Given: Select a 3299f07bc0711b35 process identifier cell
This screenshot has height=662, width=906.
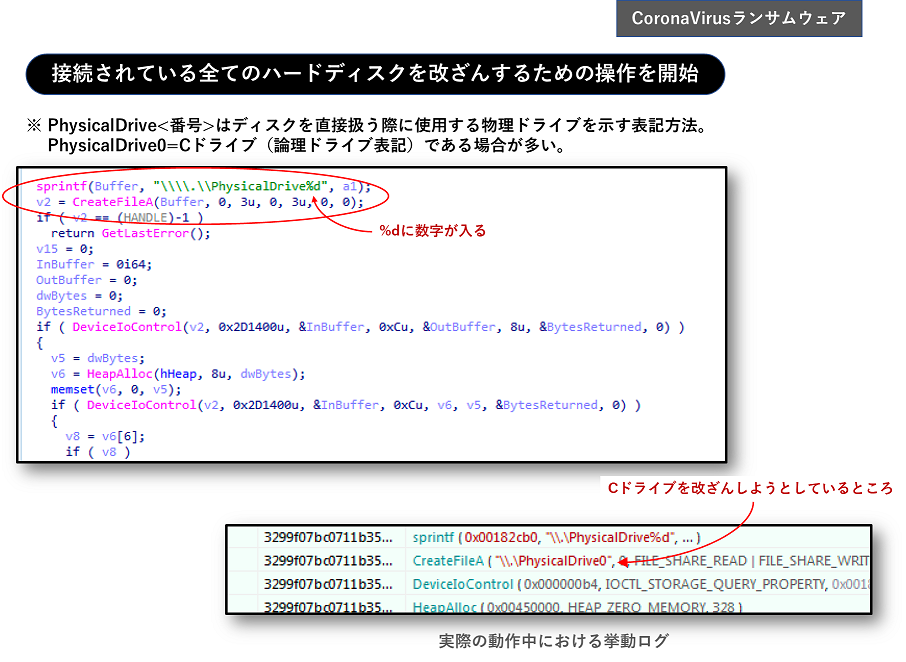Looking at the screenshot, I should [x=330, y=537].
